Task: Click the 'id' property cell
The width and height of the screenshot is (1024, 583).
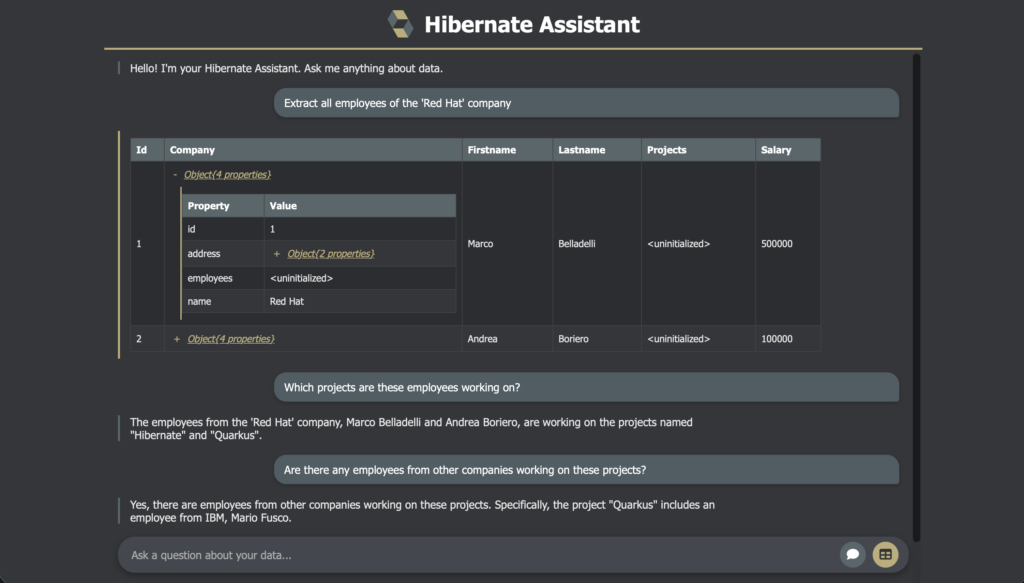Action: coord(223,229)
